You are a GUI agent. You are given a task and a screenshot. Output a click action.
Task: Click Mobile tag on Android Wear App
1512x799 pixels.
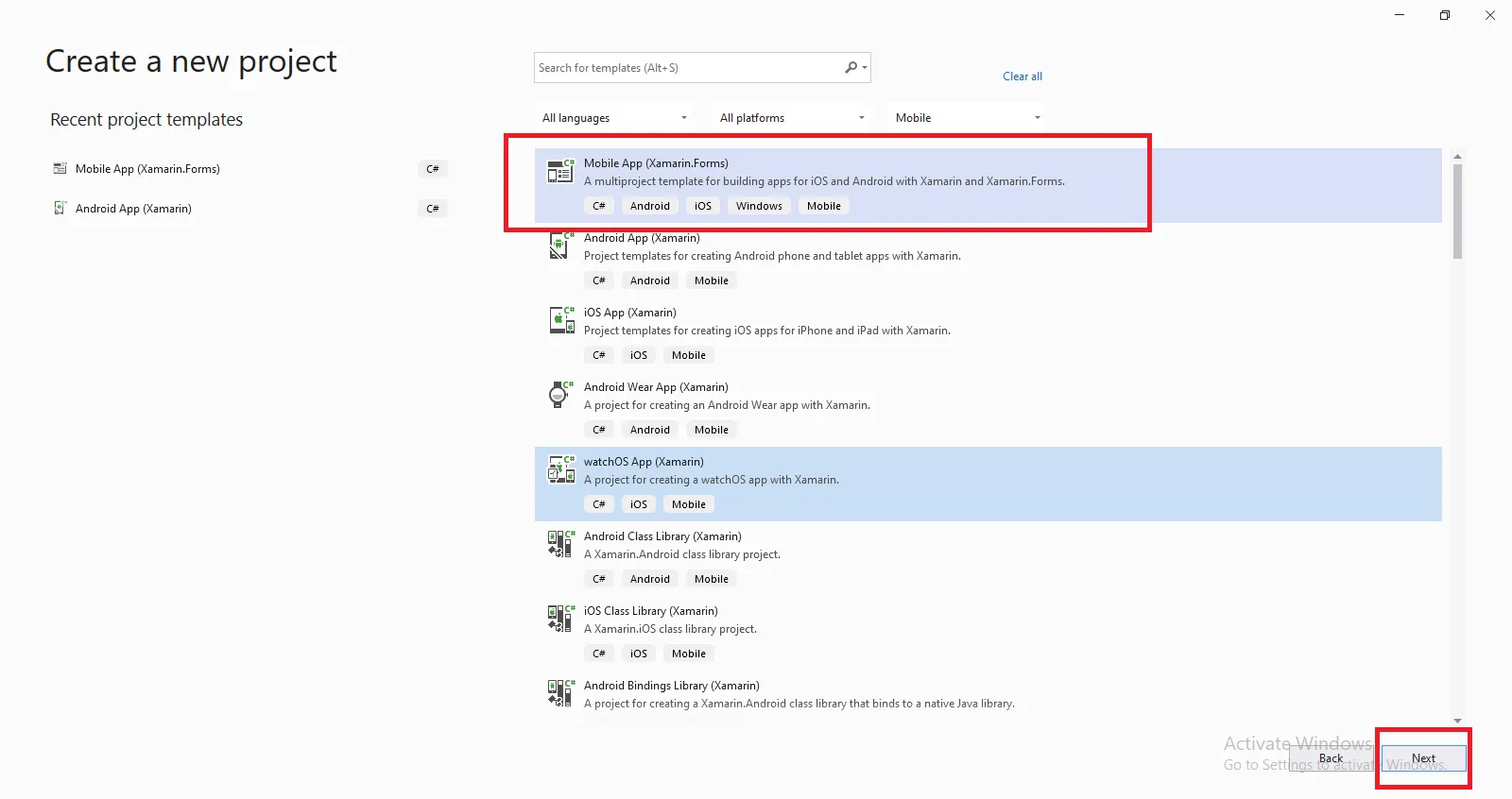[712, 430]
